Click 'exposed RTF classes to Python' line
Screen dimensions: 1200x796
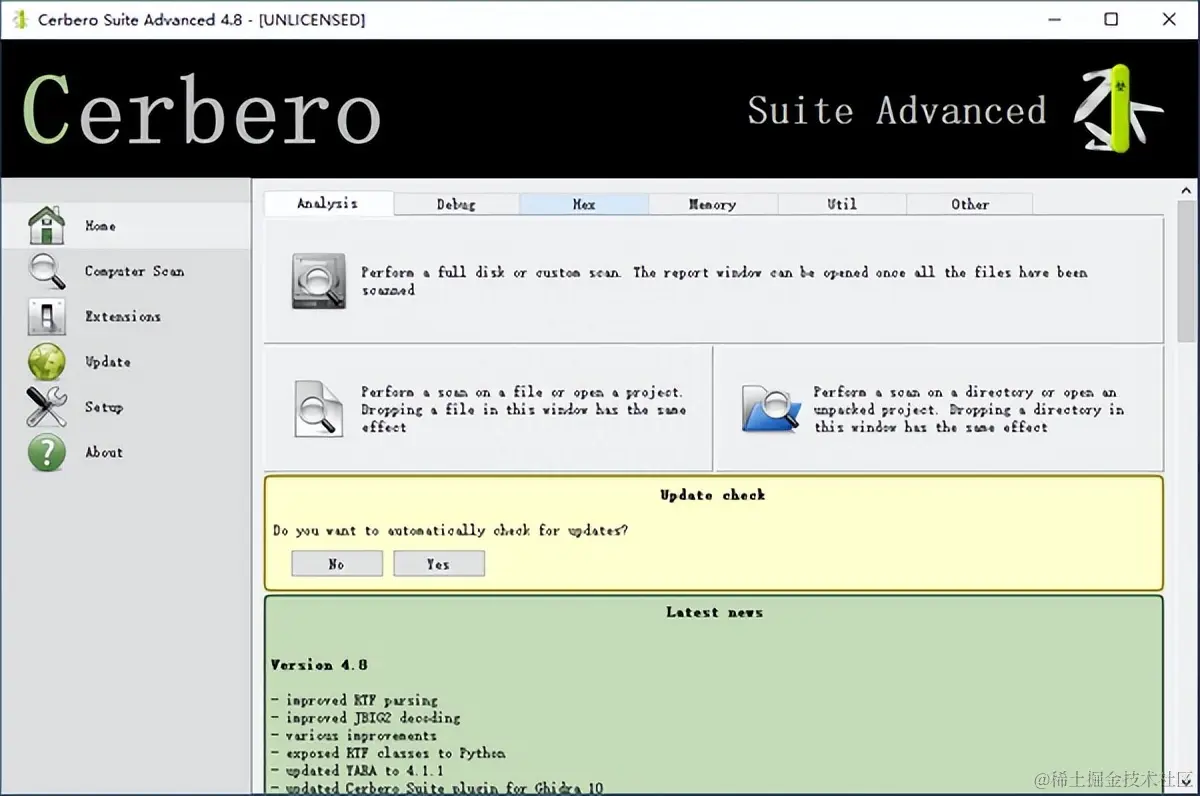[388, 753]
